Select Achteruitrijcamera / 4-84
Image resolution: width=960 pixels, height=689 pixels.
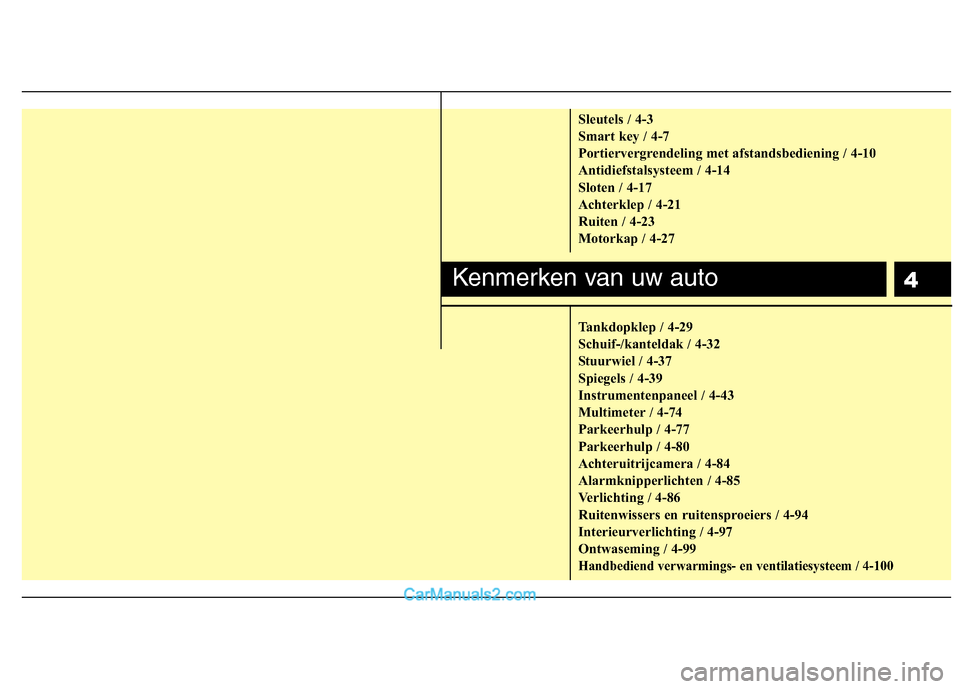(654, 464)
